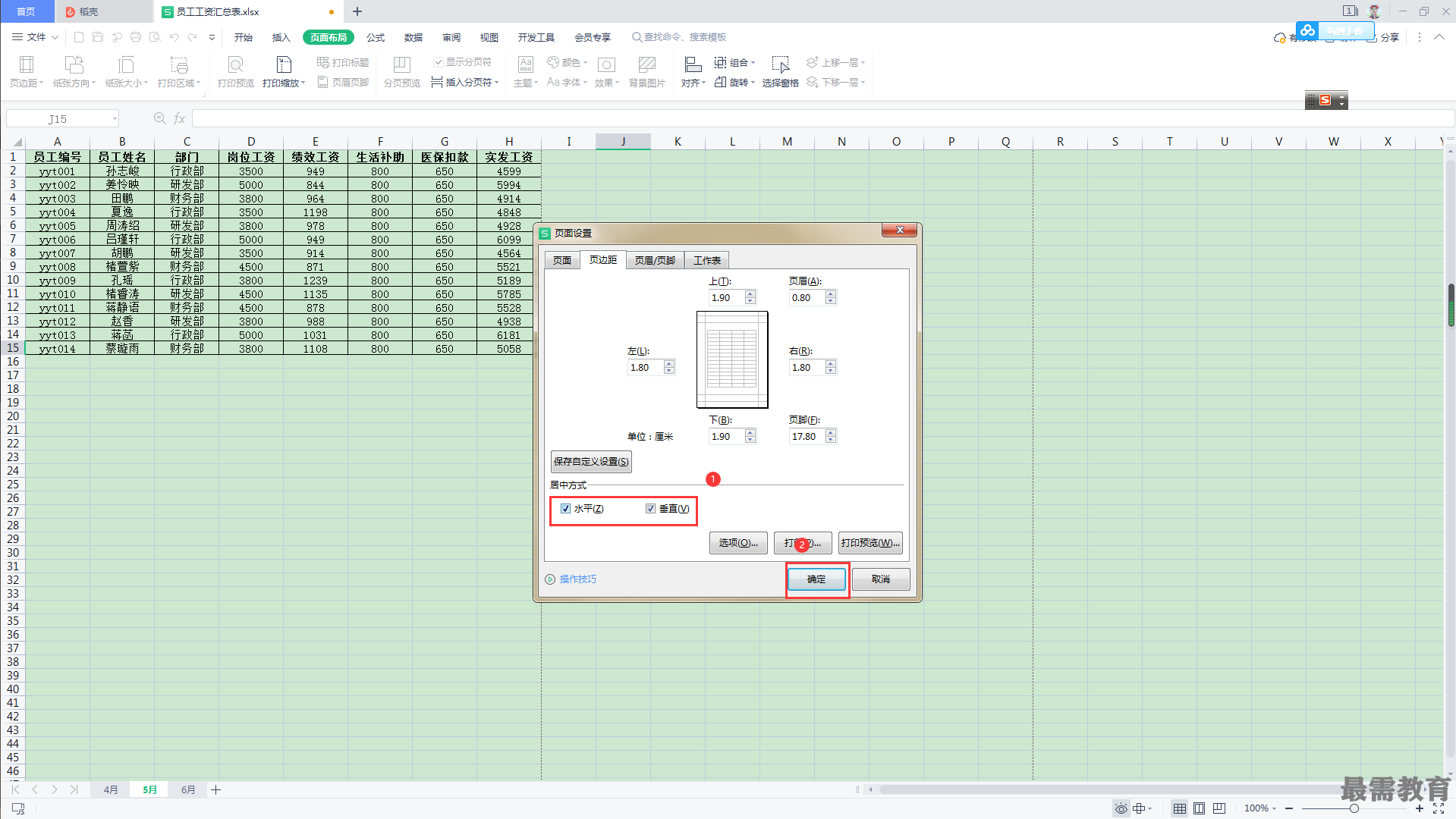
Task: Switch to 页面 tab in dialog
Action: [562, 260]
